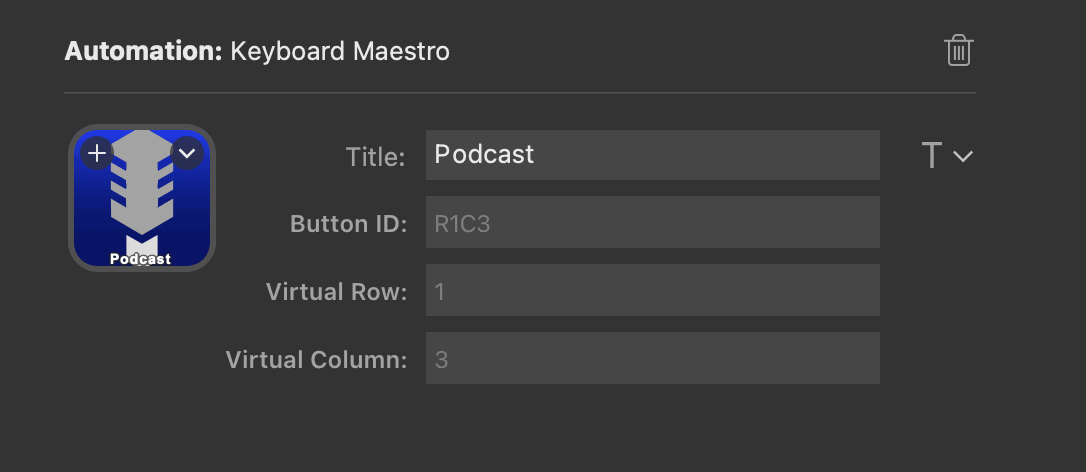1086x472 pixels.
Task: Click the plus icon on the Podcast button image
Action: point(97,153)
